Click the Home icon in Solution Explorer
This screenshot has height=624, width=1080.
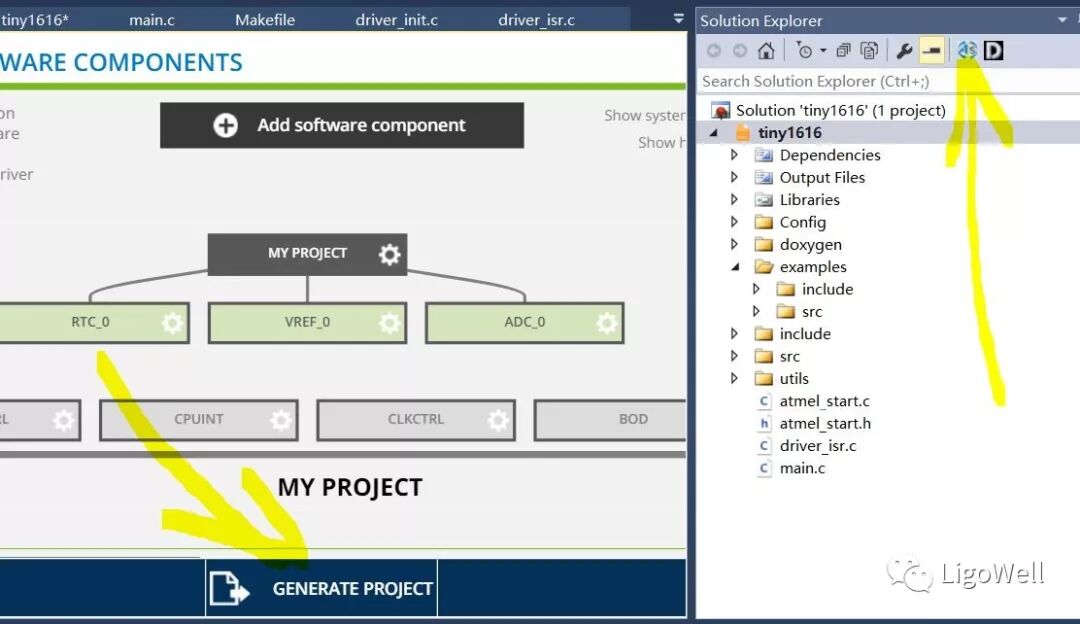coord(766,49)
